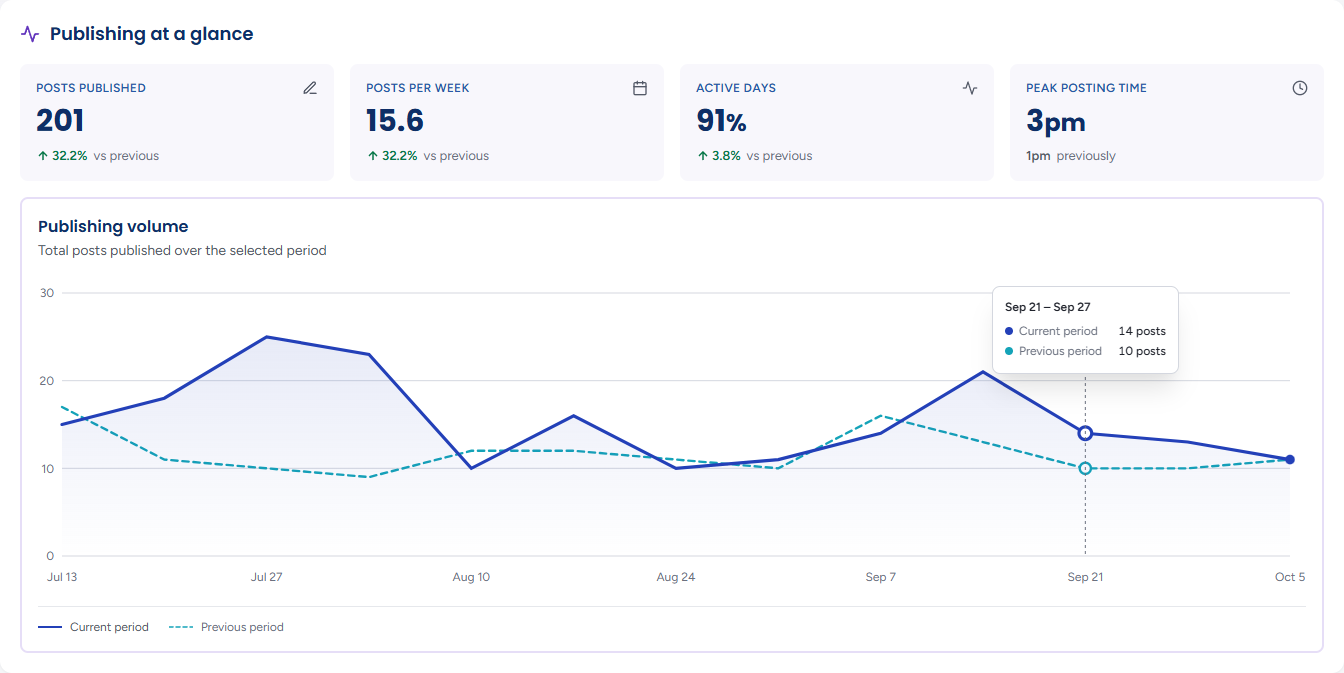Click the calendar icon on Posts Per Week card
The image size is (1344, 673).
coord(640,88)
